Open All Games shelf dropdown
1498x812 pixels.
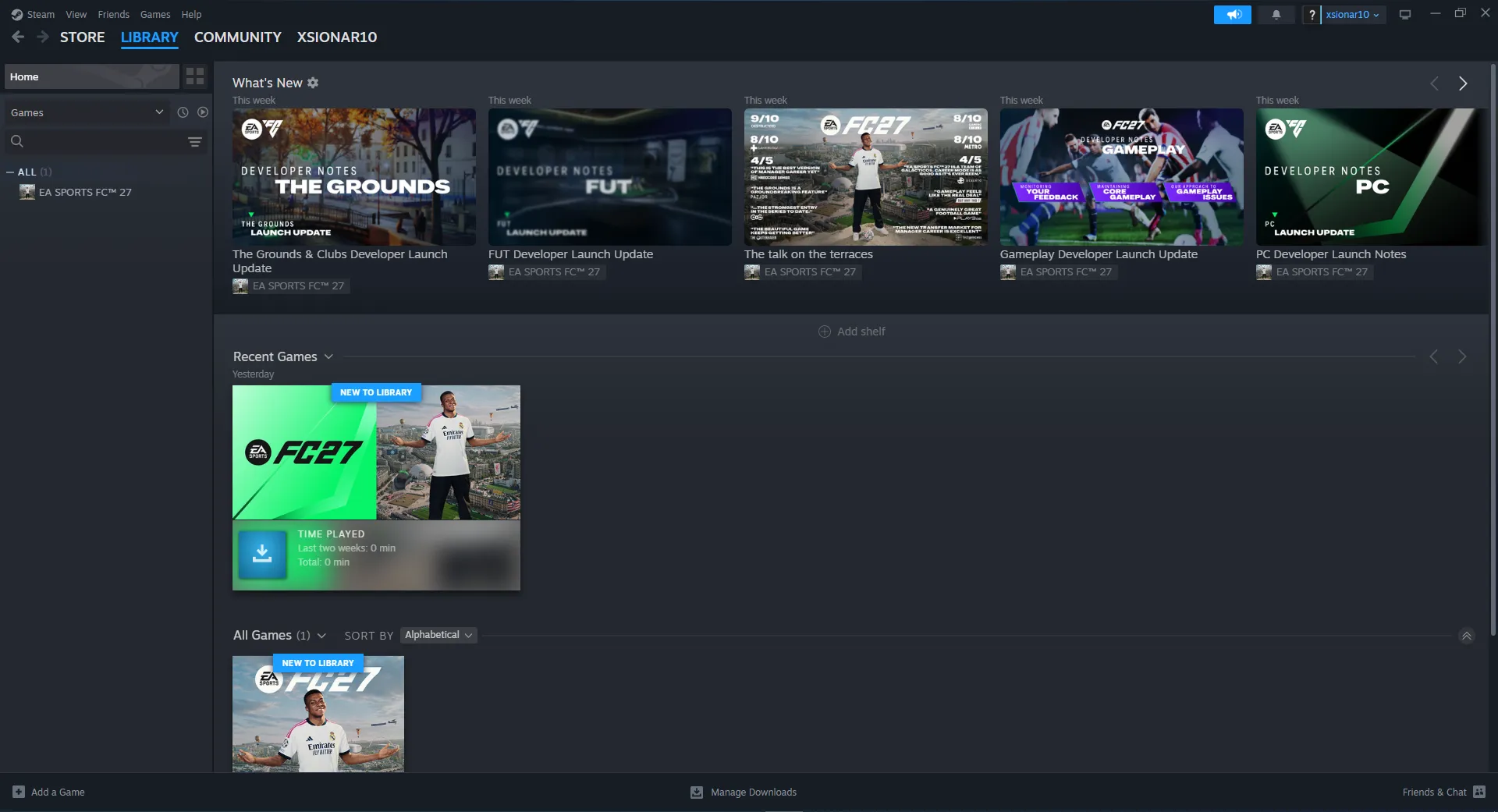coord(321,636)
